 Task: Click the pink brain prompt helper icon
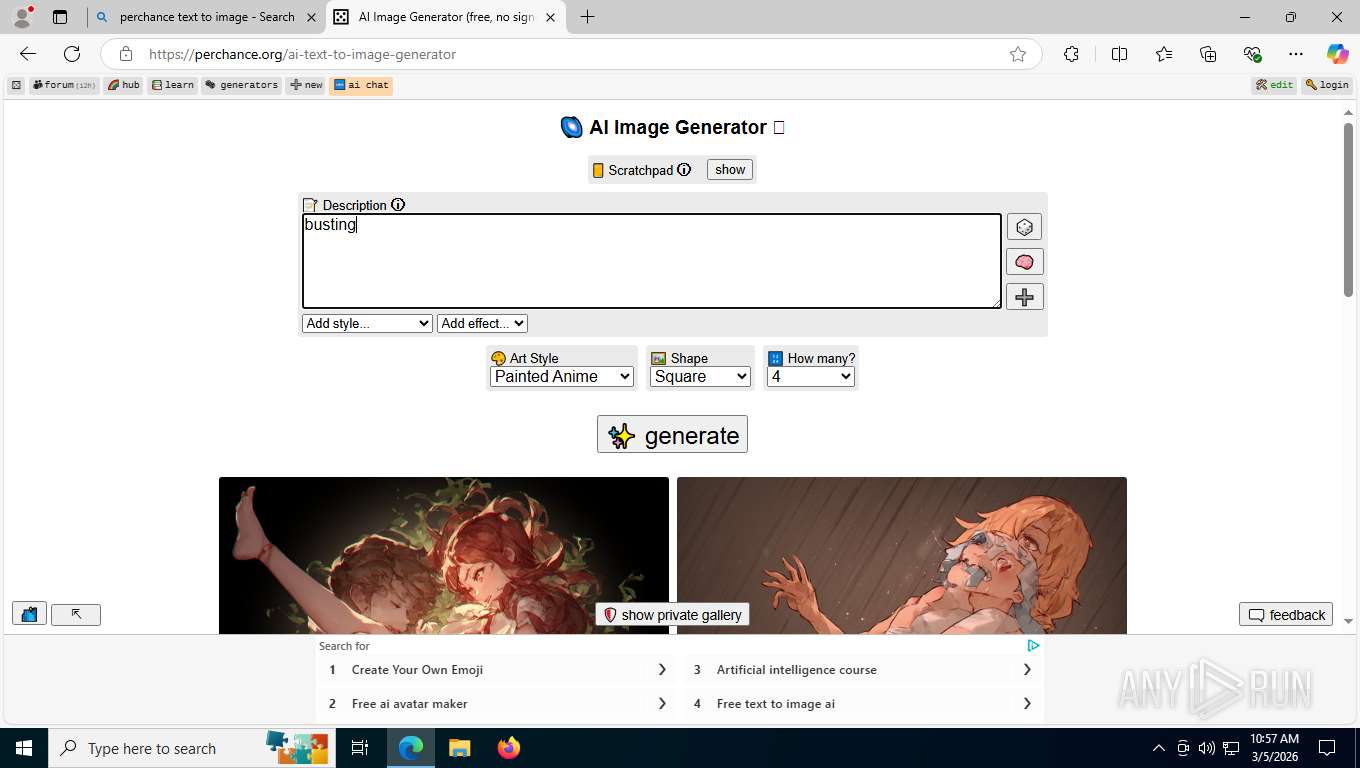pyautogui.click(x=1024, y=262)
